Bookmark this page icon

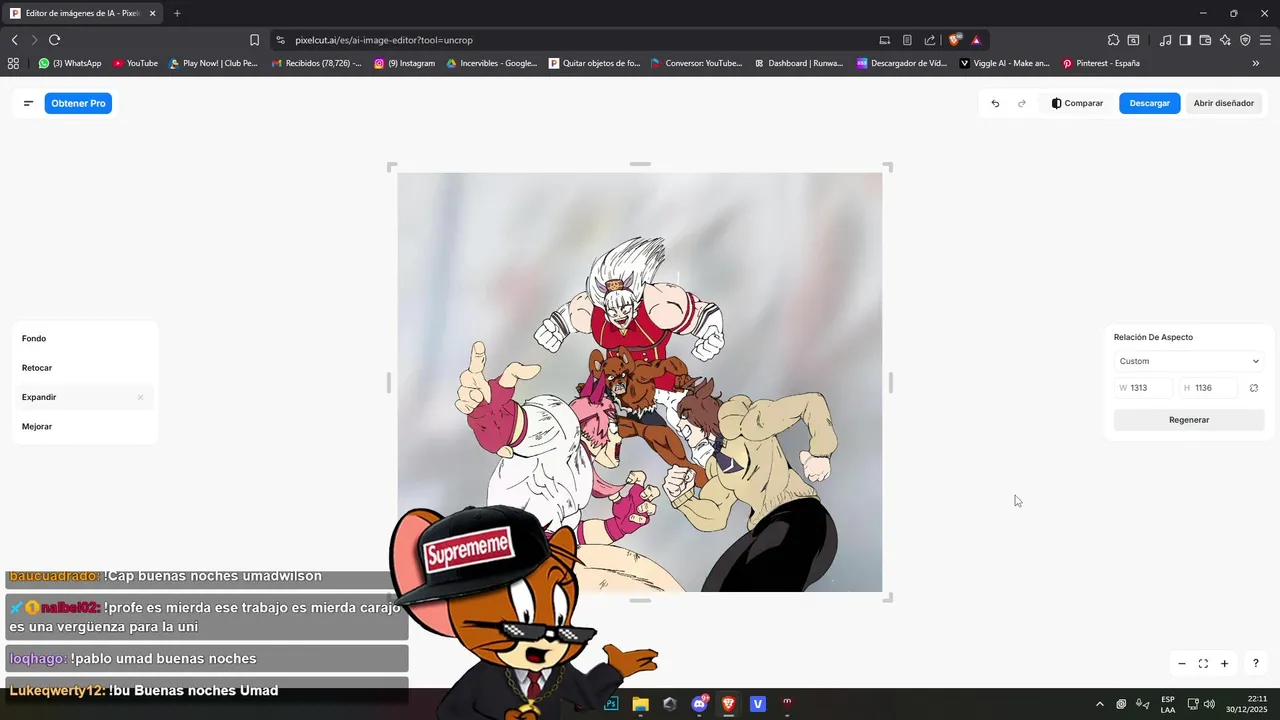tap(254, 40)
